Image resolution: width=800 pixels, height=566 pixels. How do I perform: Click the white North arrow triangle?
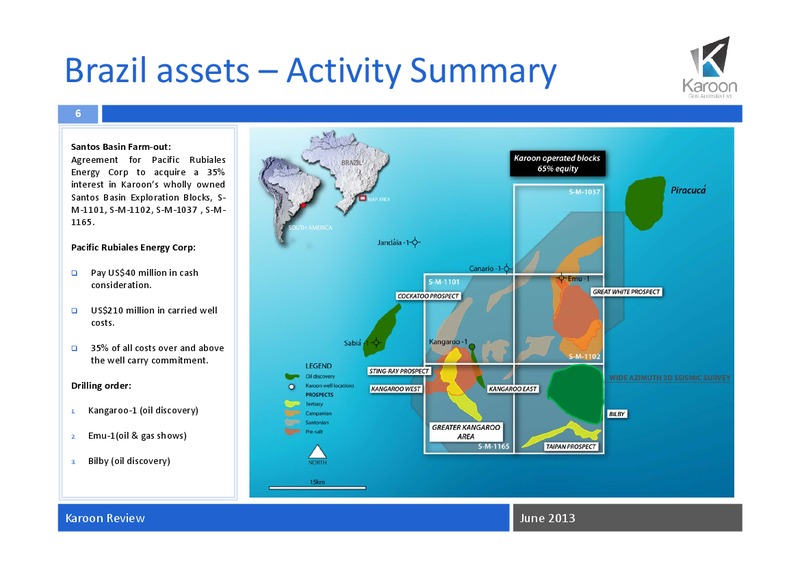pyautogui.click(x=317, y=452)
